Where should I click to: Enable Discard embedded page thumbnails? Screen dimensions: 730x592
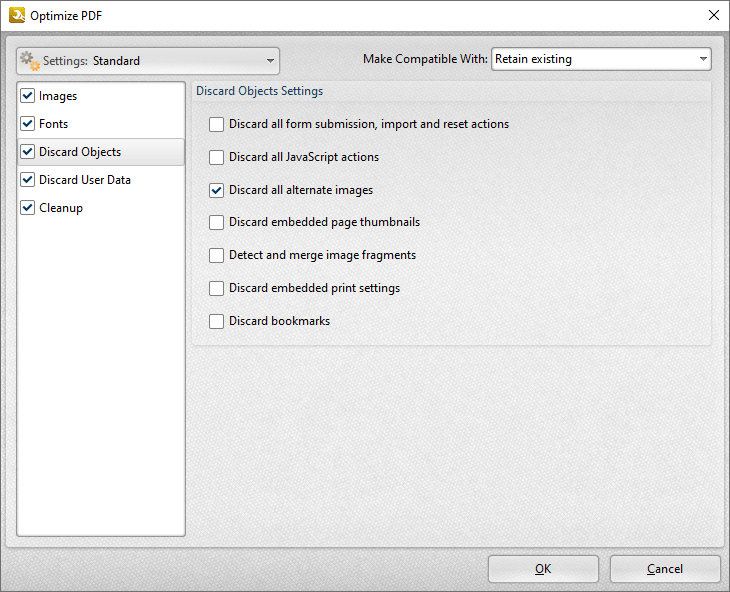[x=216, y=222]
